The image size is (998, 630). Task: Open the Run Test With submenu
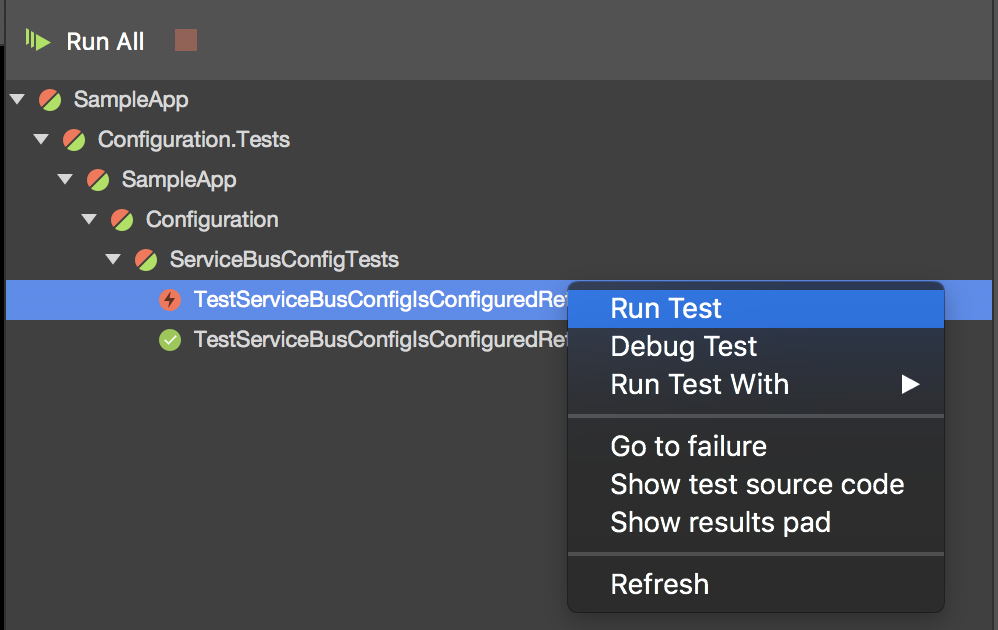700,385
